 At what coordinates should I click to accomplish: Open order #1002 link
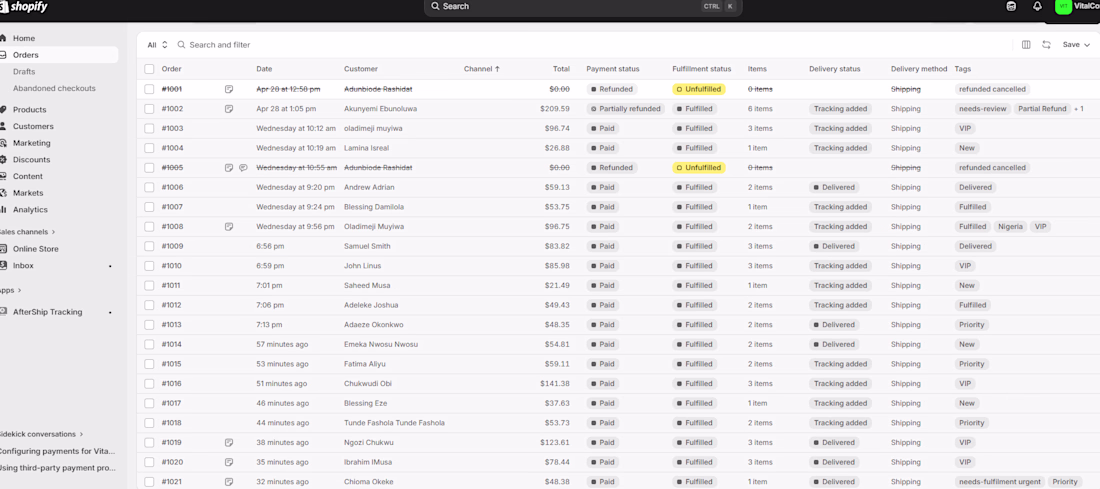point(173,109)
